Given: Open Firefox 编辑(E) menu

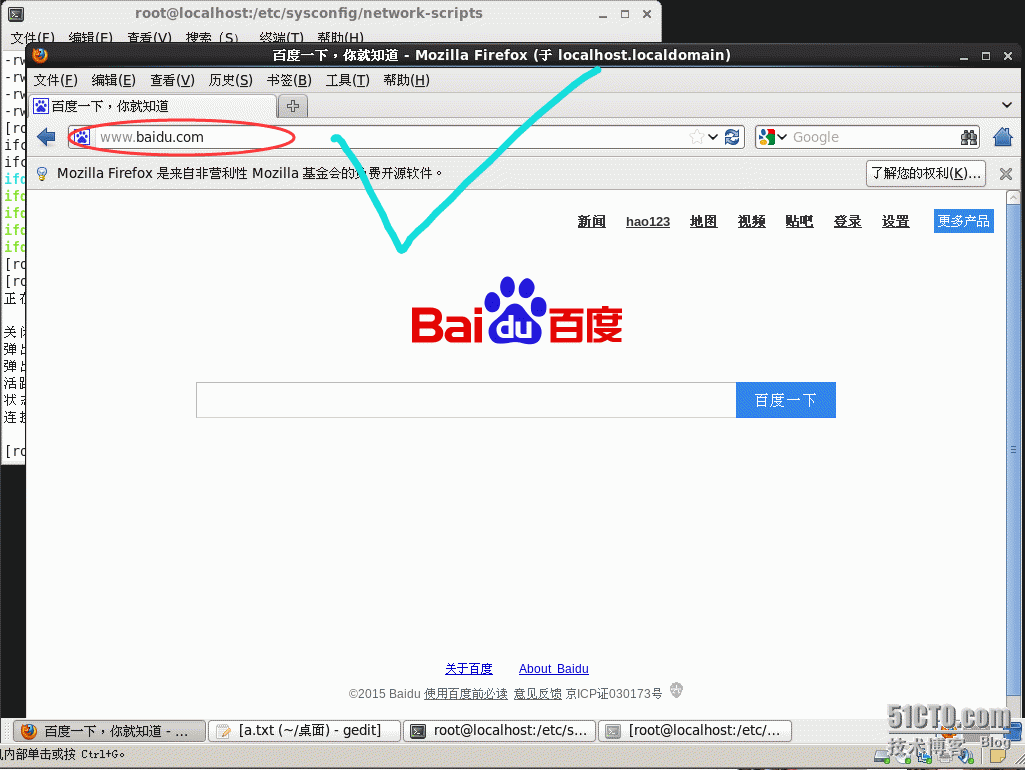Looking at the screenshot, I should point(114,80).
